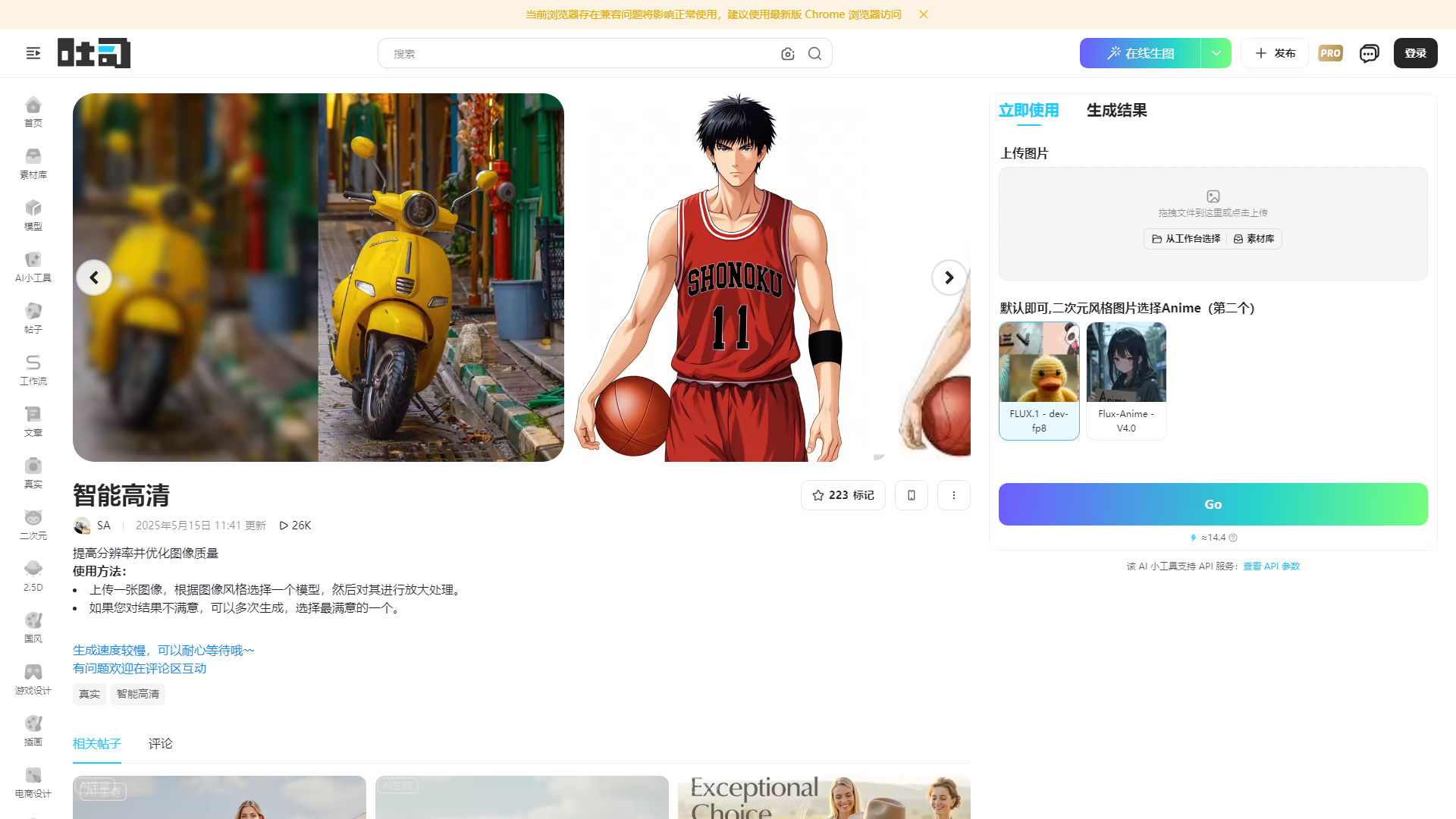Image resolution: width=1456 pixels, height=819 pixels.
Task: Advance carousel with right arrow
Action: pyautogui.click(x=949, y=277)
